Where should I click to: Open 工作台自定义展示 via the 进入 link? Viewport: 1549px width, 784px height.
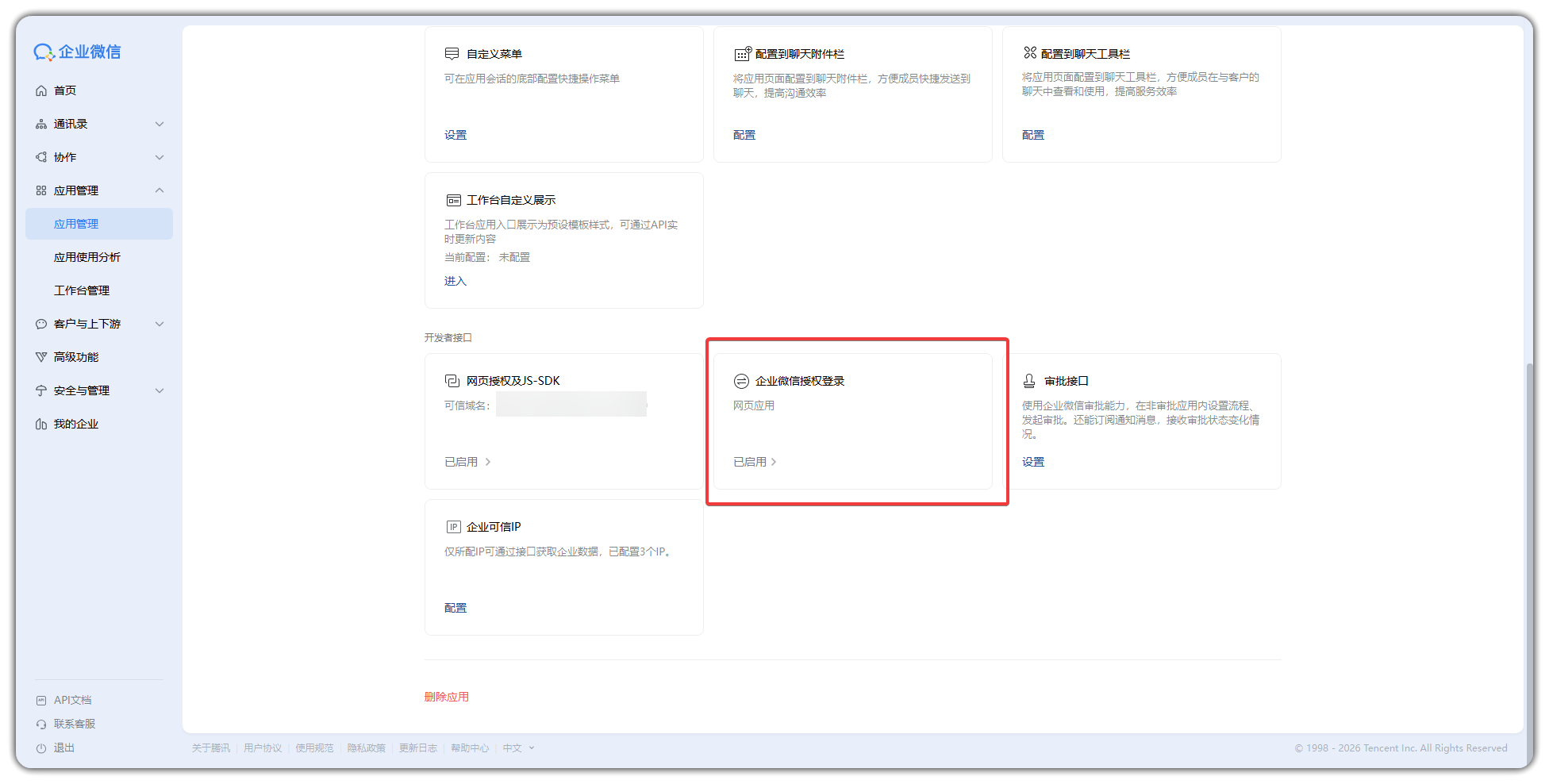455,280
